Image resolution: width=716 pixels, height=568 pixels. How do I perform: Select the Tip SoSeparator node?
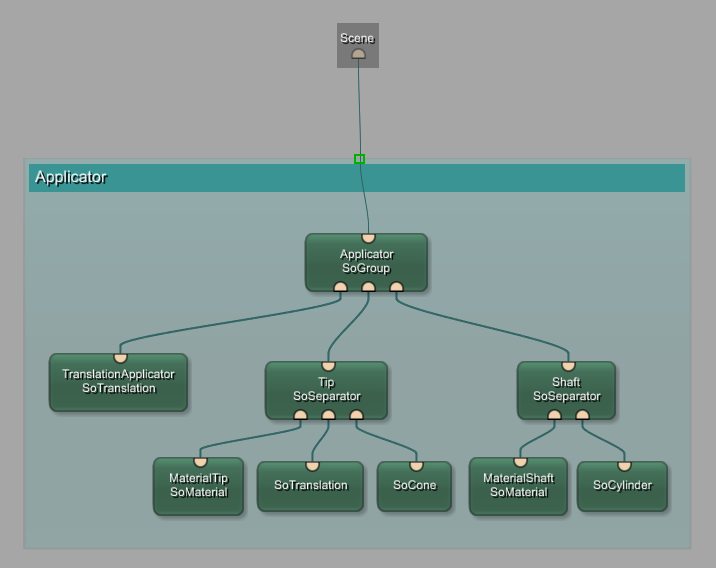[326, 389]
